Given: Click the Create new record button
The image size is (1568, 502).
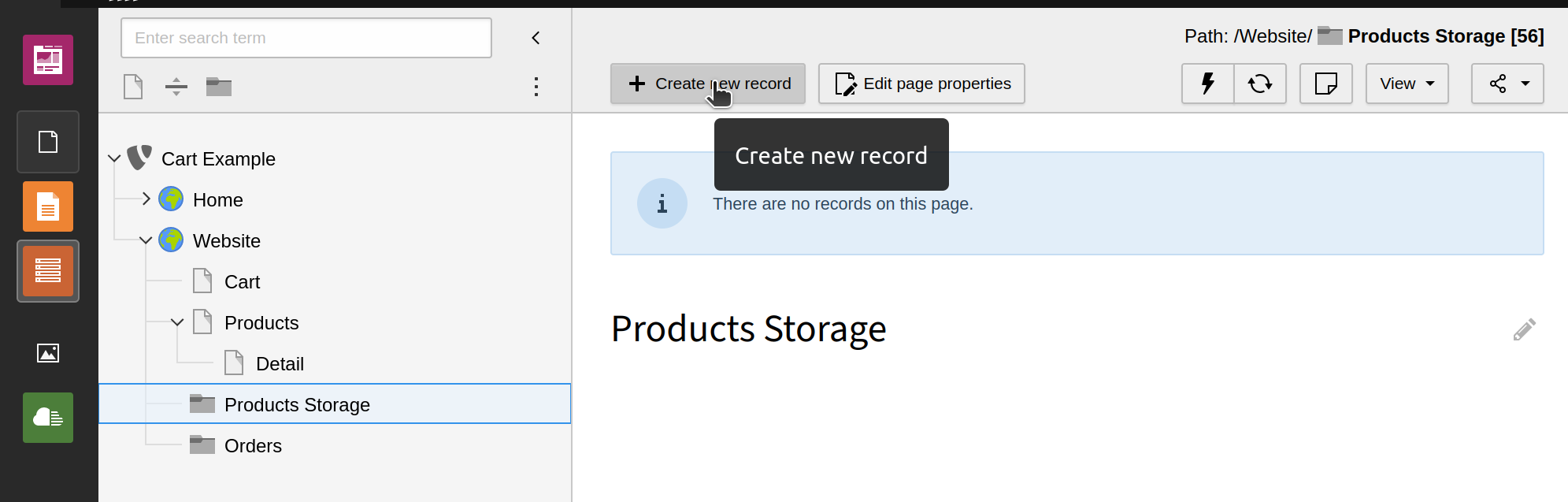Looking at the screenshot, I should (707, 84).
